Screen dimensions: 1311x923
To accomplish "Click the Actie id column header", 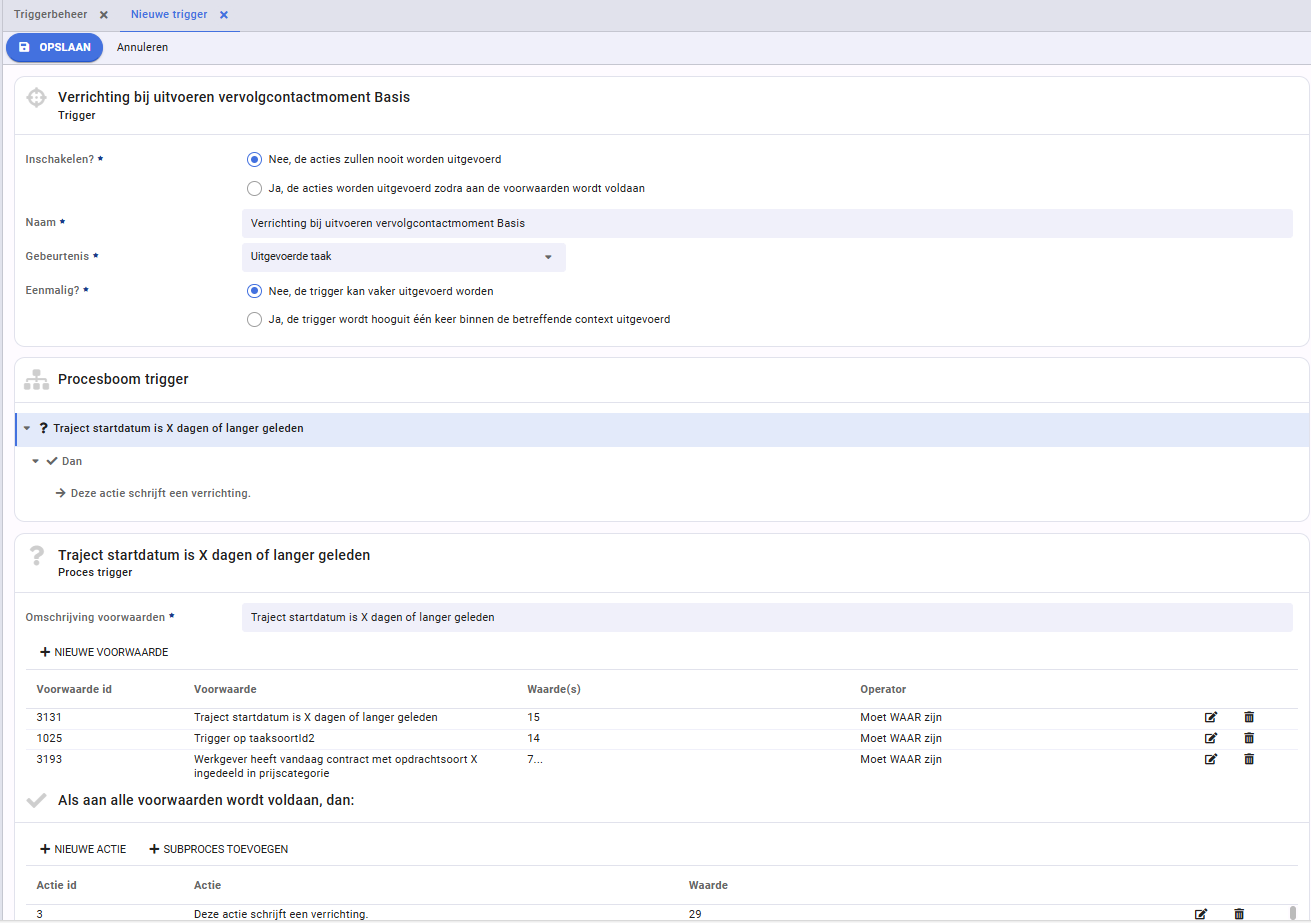I will tap(57, 885).
